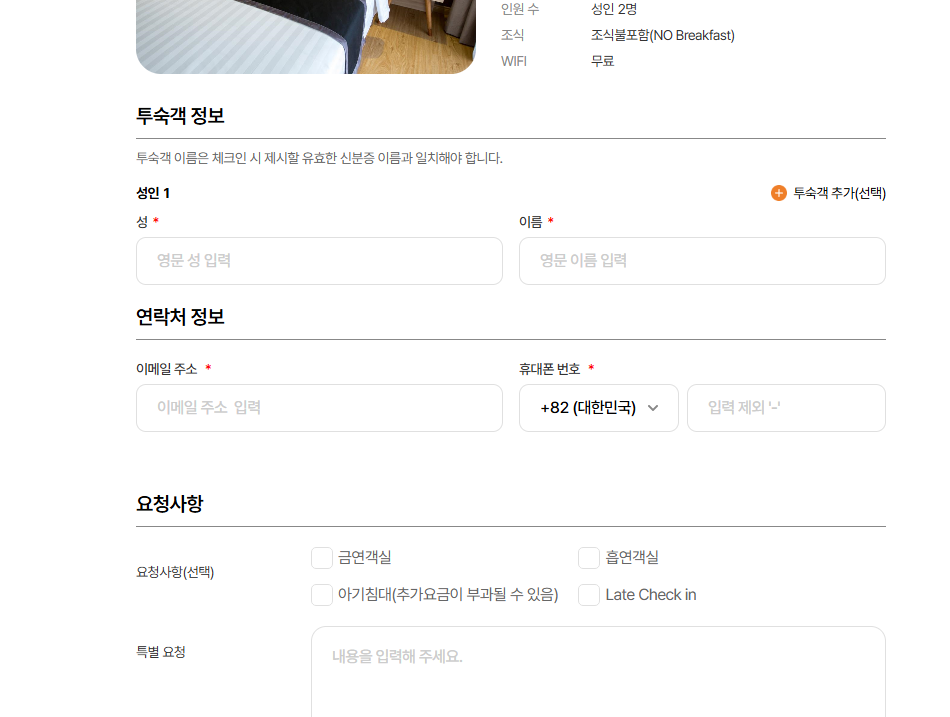Click the 특별 요청 textarea

tap(599, 672)
